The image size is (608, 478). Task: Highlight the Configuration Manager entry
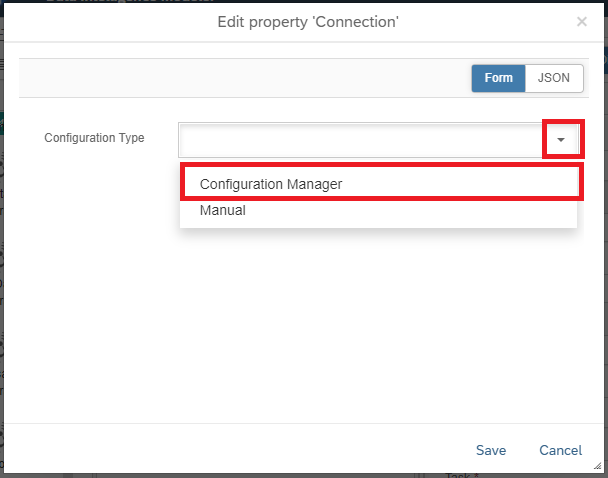(271, 184)
